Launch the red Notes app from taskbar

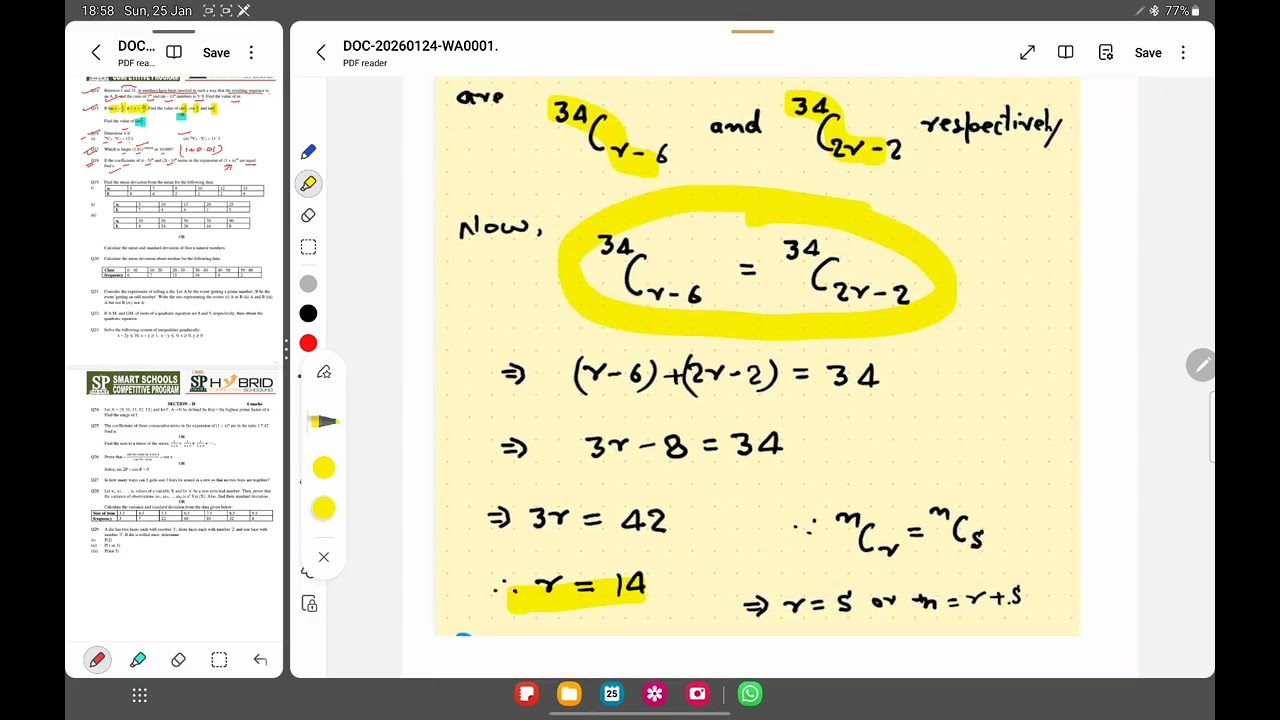coord(527,694)
